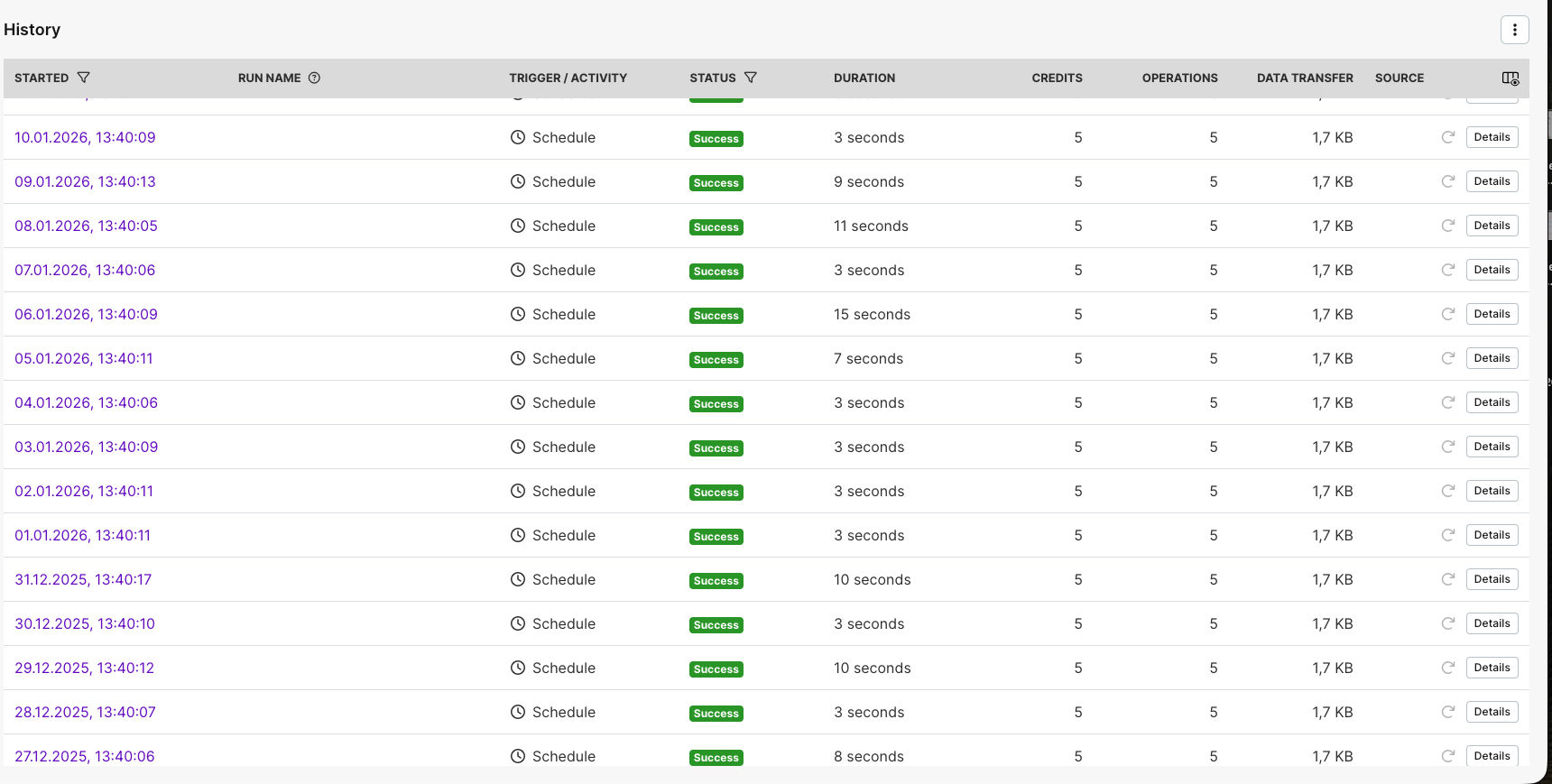Open the 08.01.2026, 13:40:05 run link
The height and width of the screenshot is (784, 1552).
(x=86, y=226)
